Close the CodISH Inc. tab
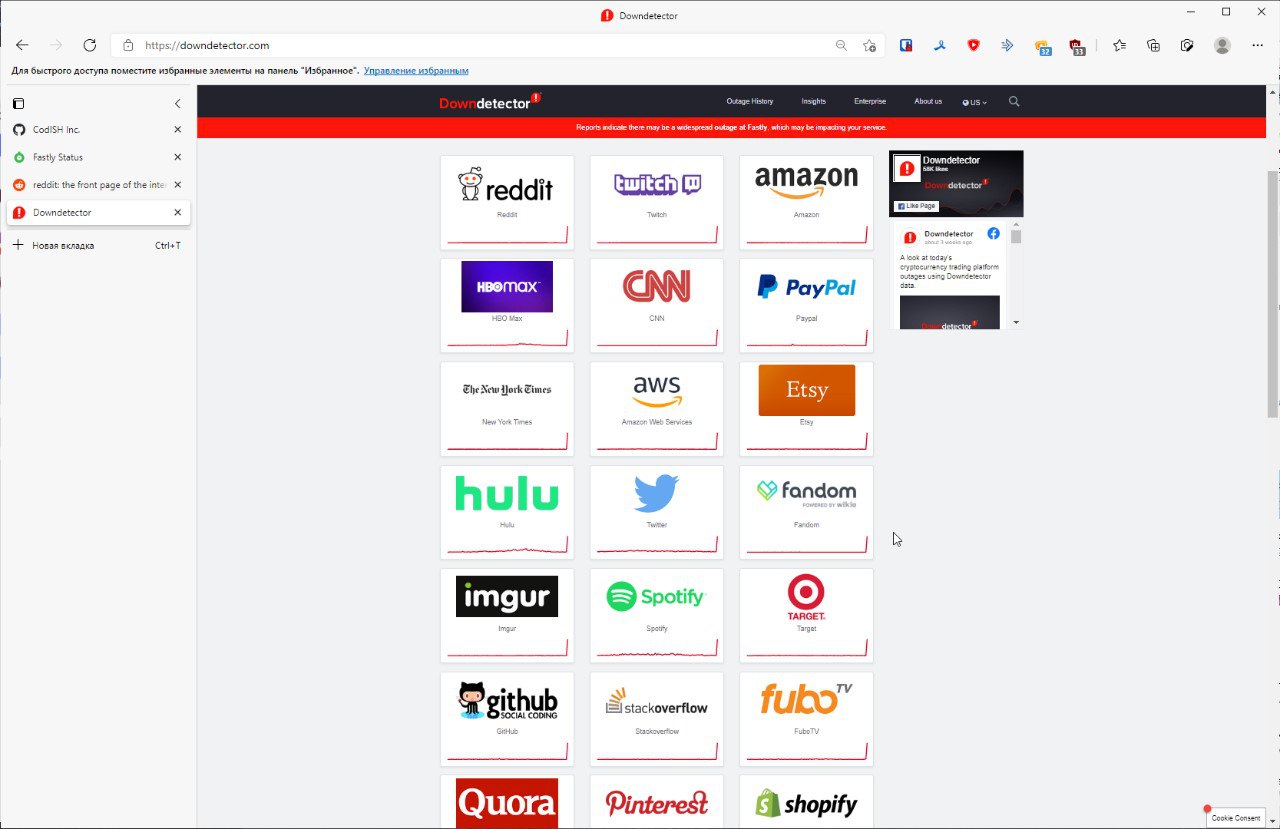Screen dimensions: 1280x829 coord(178,130)
